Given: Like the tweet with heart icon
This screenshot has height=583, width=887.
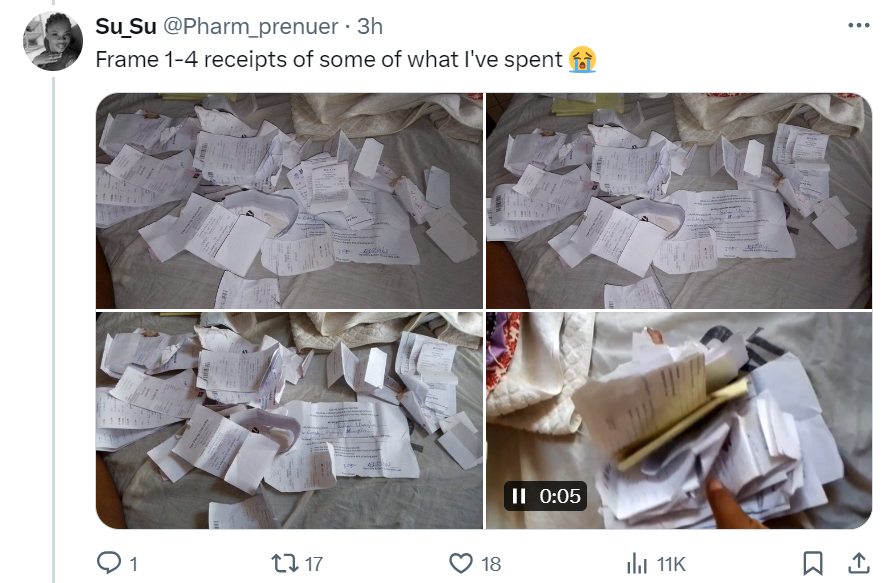Looking at the screenshot, I should (x=460, y=563).
